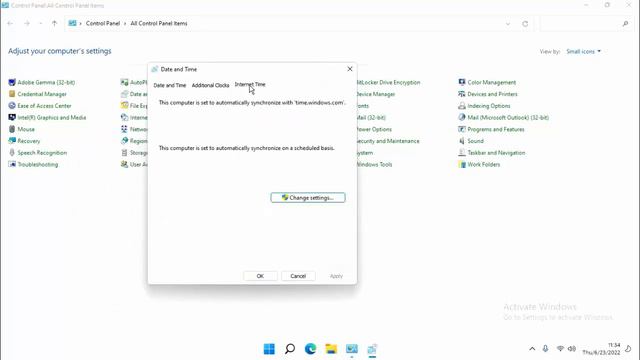
Task: Open Credential Manager icon
Action: pos(12,94)
